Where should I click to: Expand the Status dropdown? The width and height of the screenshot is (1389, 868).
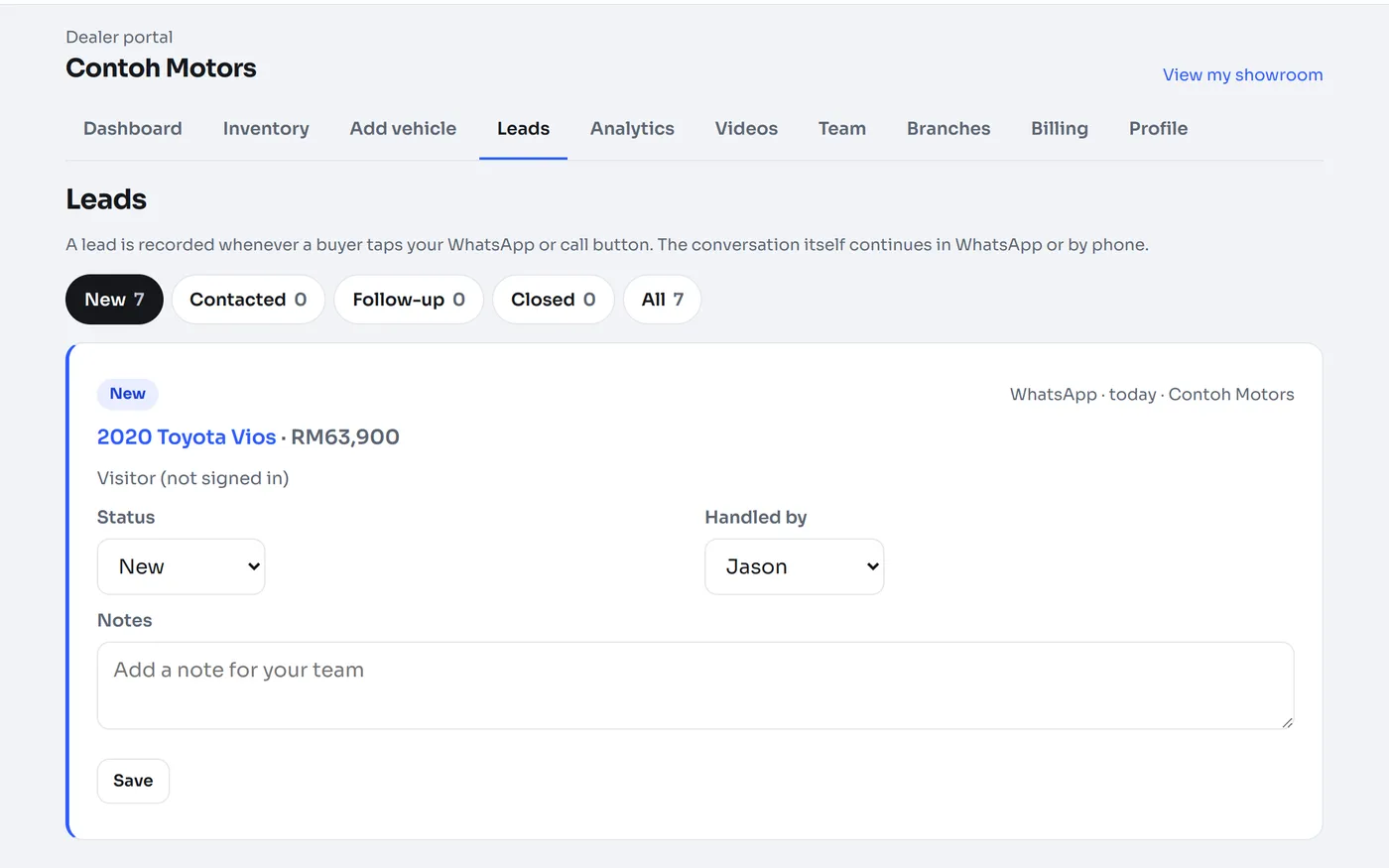tap(182, 567)
